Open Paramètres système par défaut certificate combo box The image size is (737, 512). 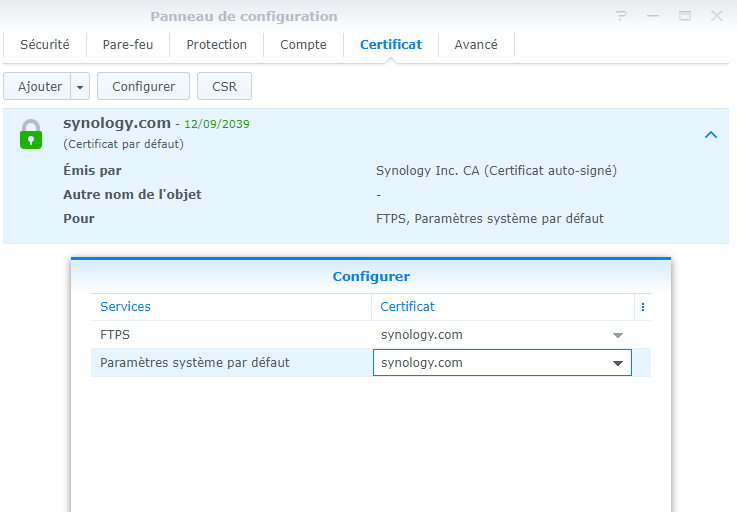[502, 362]
